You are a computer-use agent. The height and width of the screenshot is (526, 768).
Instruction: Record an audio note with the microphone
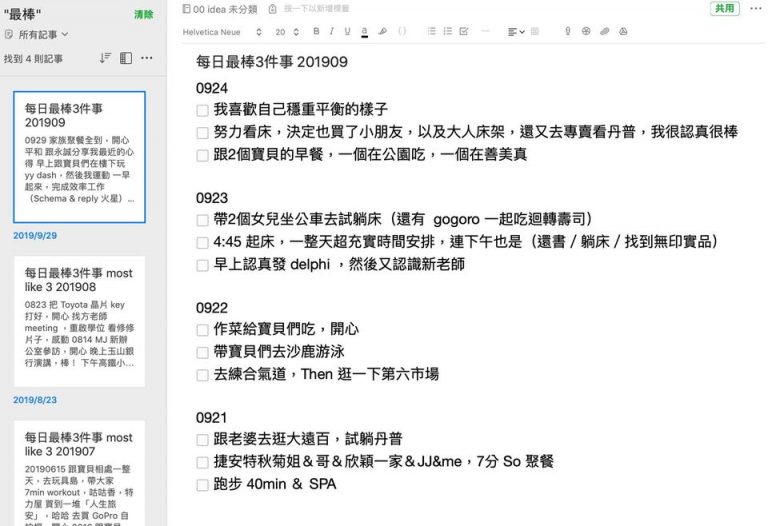pos(568,31)
